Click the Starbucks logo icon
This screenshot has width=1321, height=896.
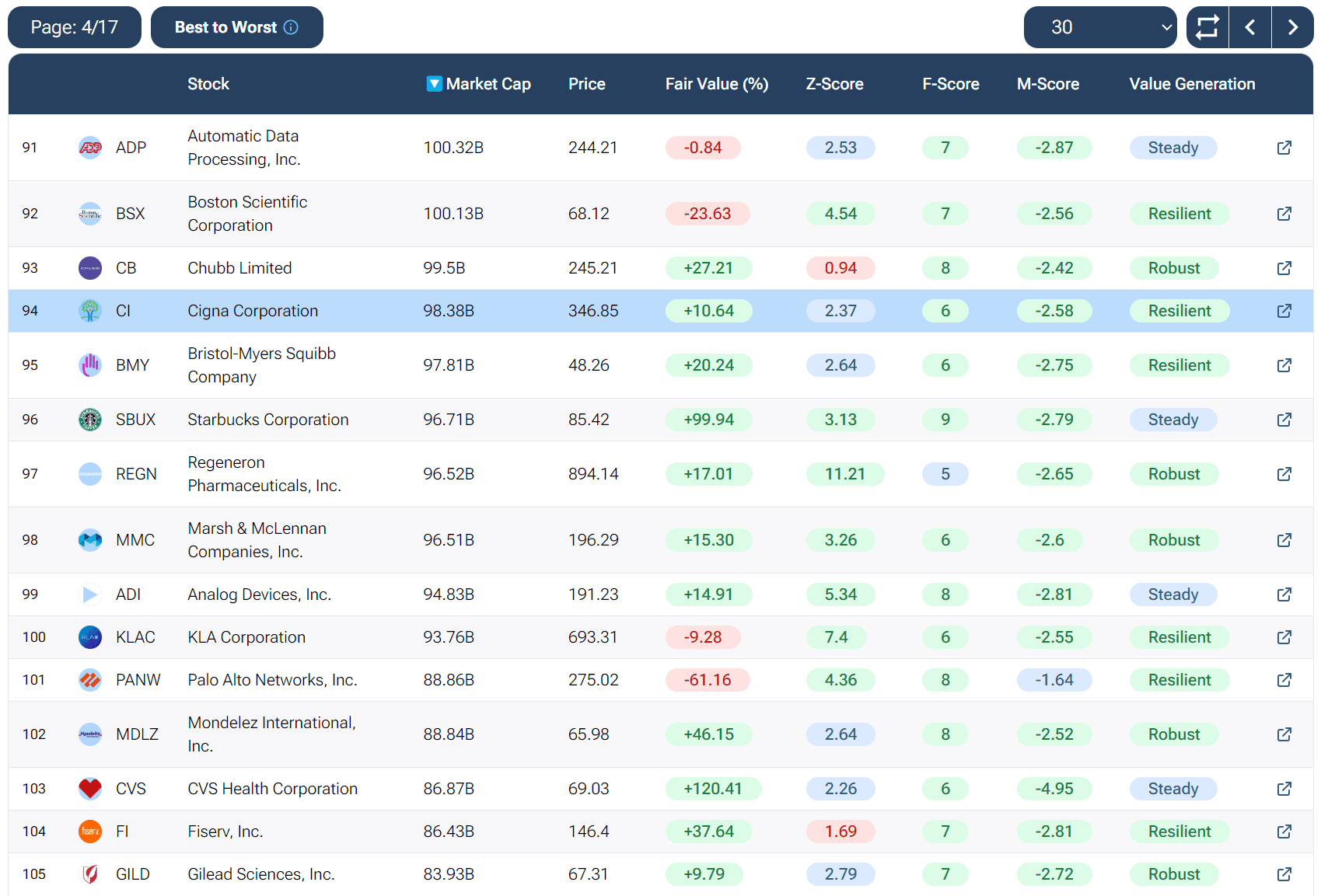(90, 420)
